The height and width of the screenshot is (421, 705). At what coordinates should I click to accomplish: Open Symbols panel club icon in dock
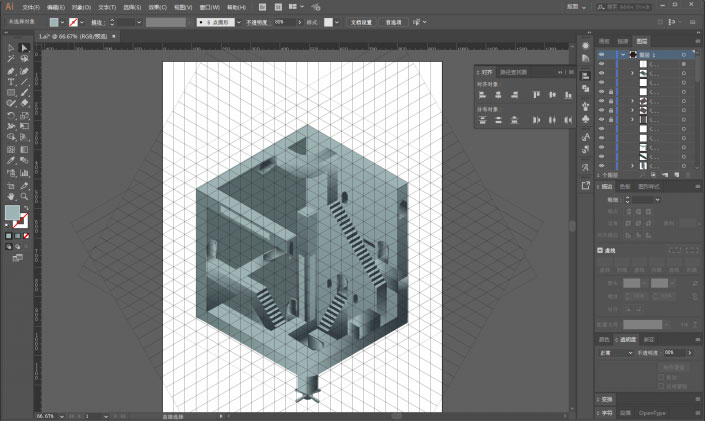coord(585,119)
